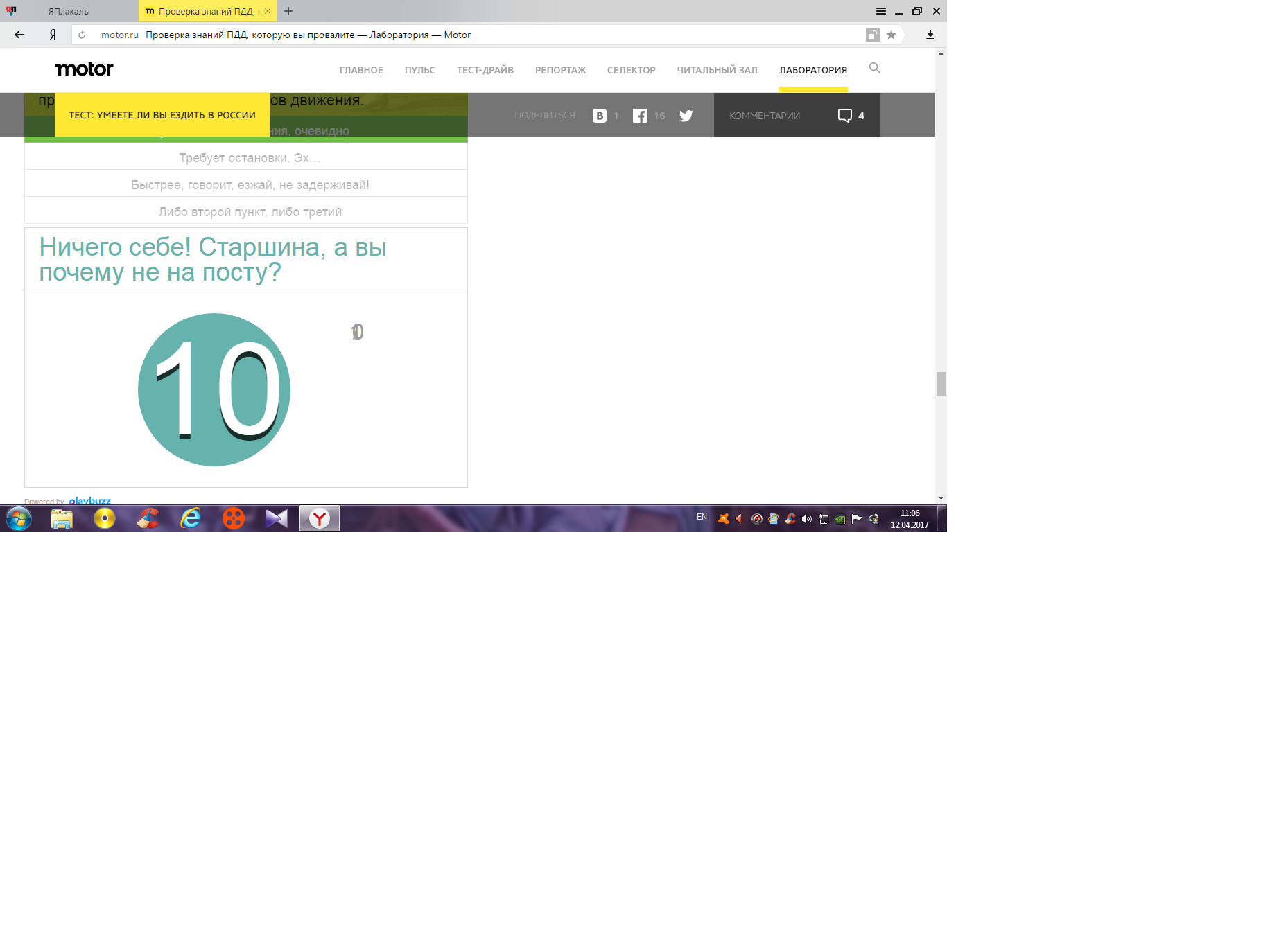Open the browser downloads arrow
The height and width of the screenshot is (952, 1270).
(930, 35)
